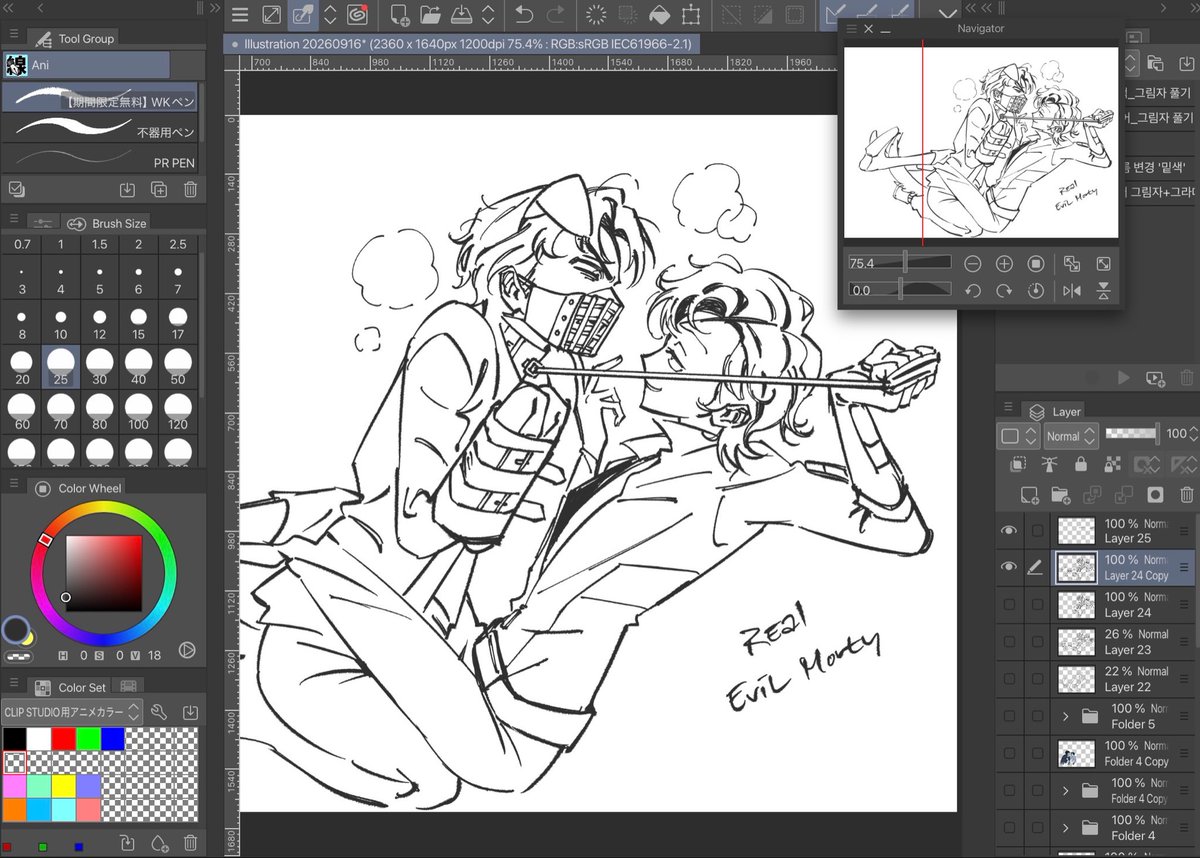Pick the red swatch in Color Set

(x=64, y=738)
